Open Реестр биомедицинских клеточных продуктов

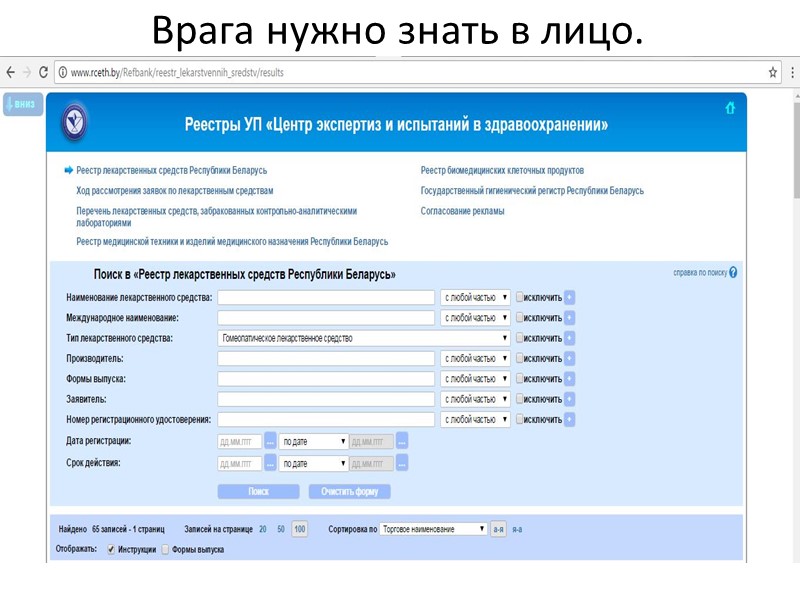[x=502, y=170]
